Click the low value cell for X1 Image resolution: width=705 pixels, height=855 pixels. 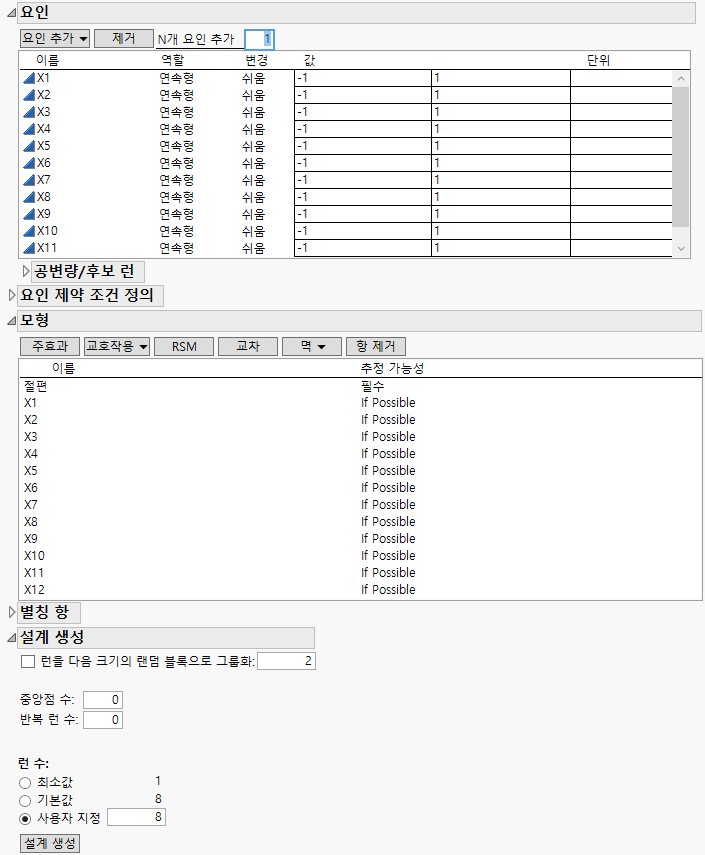pos(363,78)
